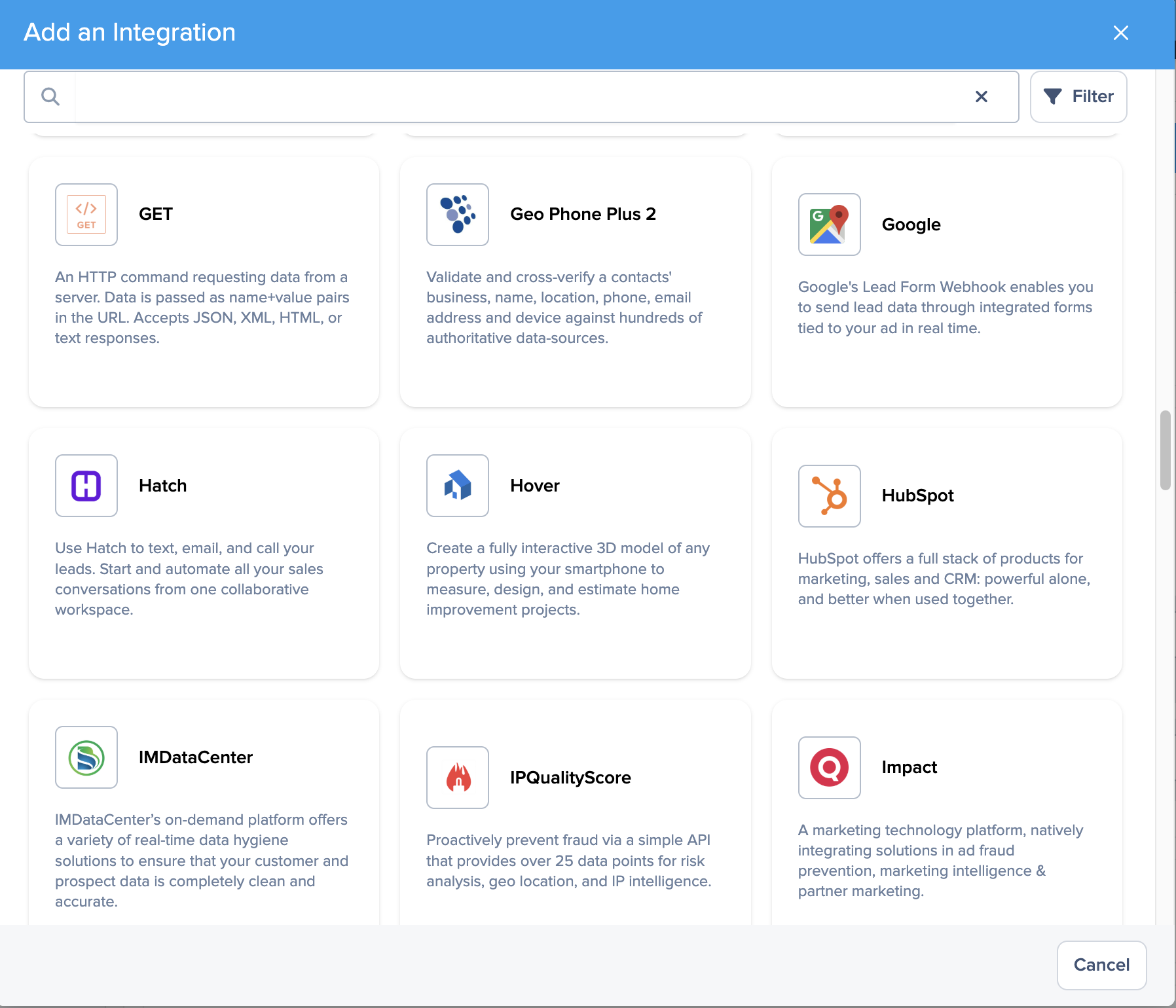1176x1008 pixels.
Task: Choose the purple Hatch logo icon
Action: (x=86, y=486)
